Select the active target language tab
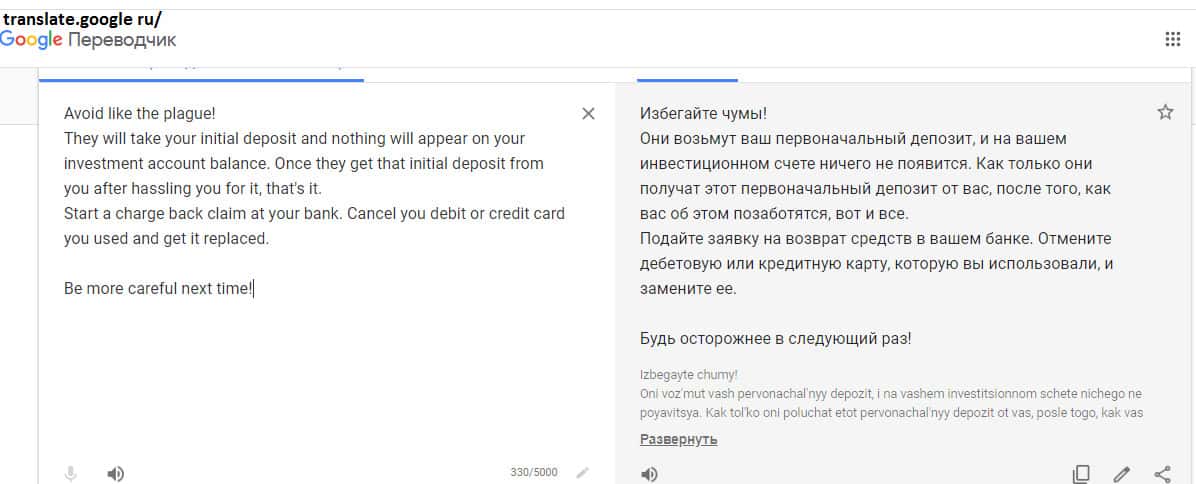This screenshot has height=484, width=1196. coord(687,72)
